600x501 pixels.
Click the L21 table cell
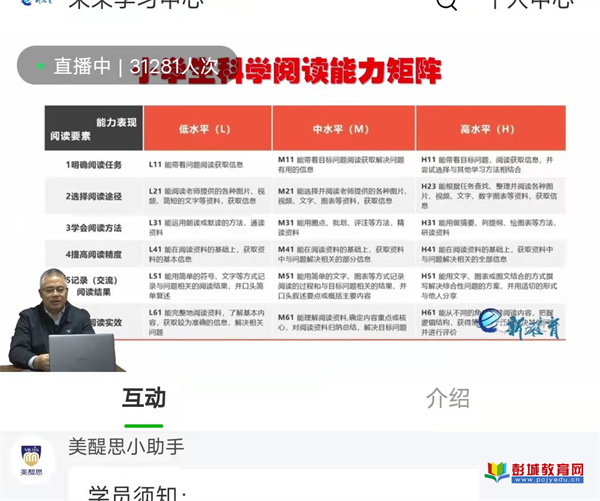pyautogui.click(x=207, y=196)
